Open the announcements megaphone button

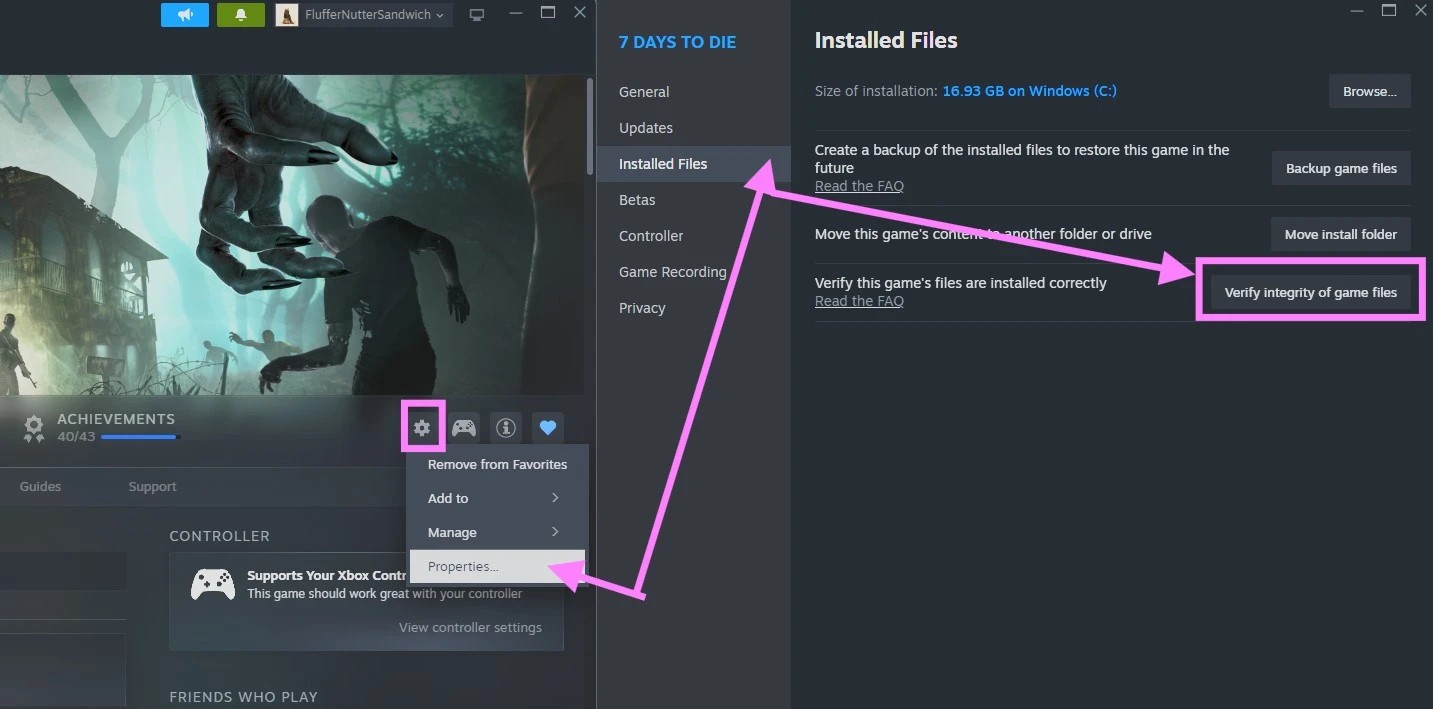(185, 15)
